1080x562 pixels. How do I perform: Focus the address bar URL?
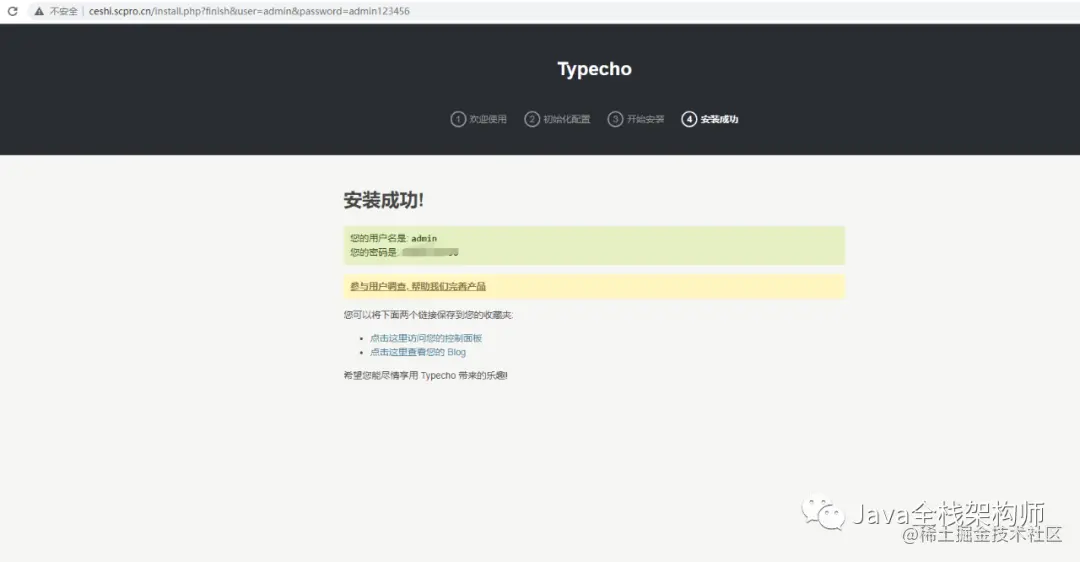click(249, 11)
